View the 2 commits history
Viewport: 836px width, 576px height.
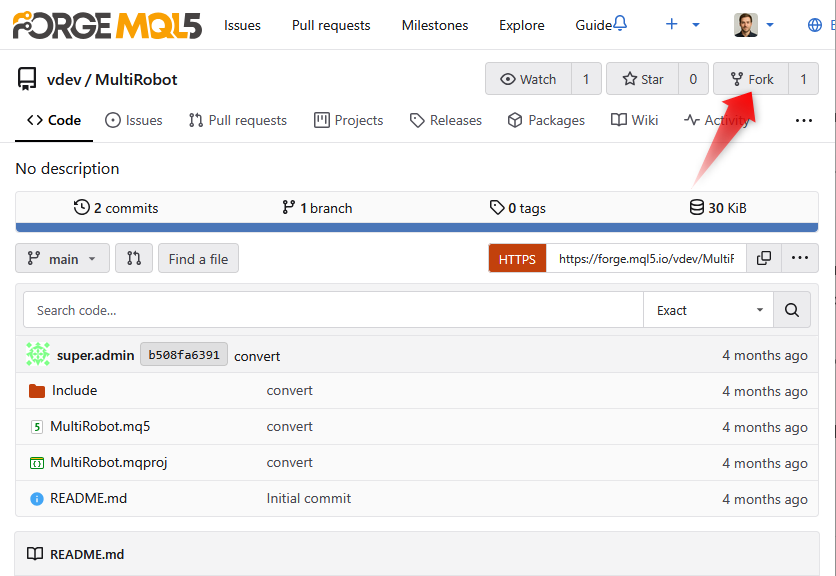point(116,207)
